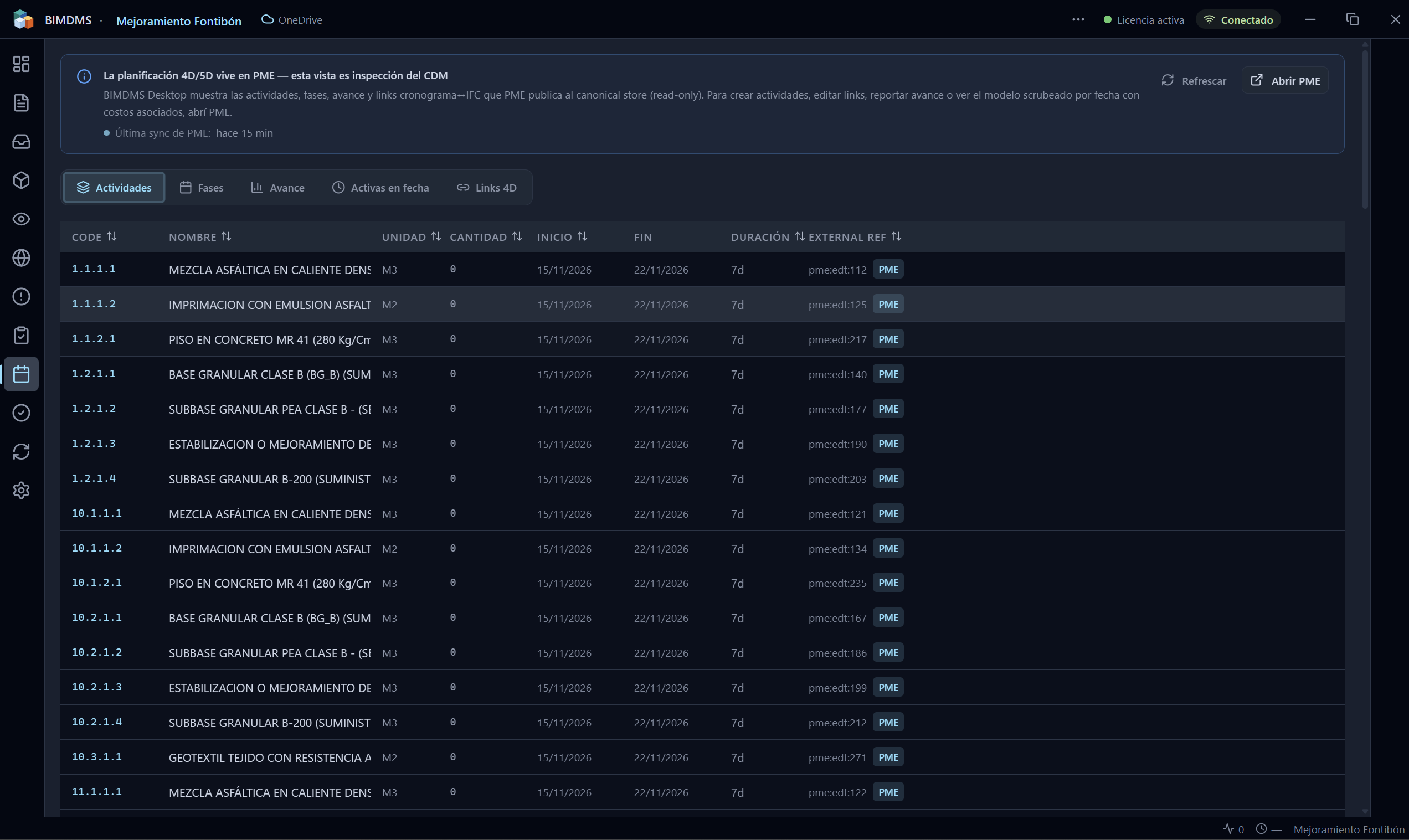Click external ref pme:edt:199
The width and height of the screenshot is (1409, 840).
pos(837,688)
